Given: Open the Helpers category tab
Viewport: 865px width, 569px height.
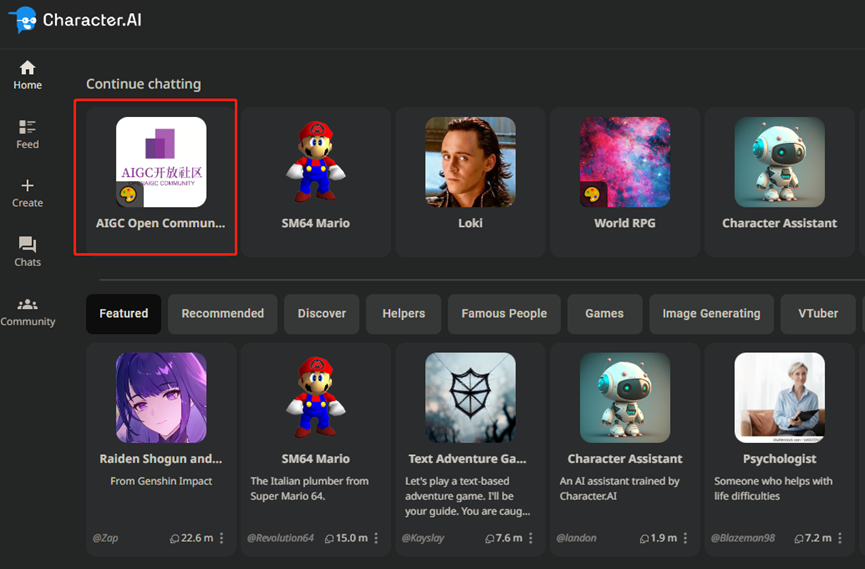Looking at the screenshot, I should [x=403, y=313].
